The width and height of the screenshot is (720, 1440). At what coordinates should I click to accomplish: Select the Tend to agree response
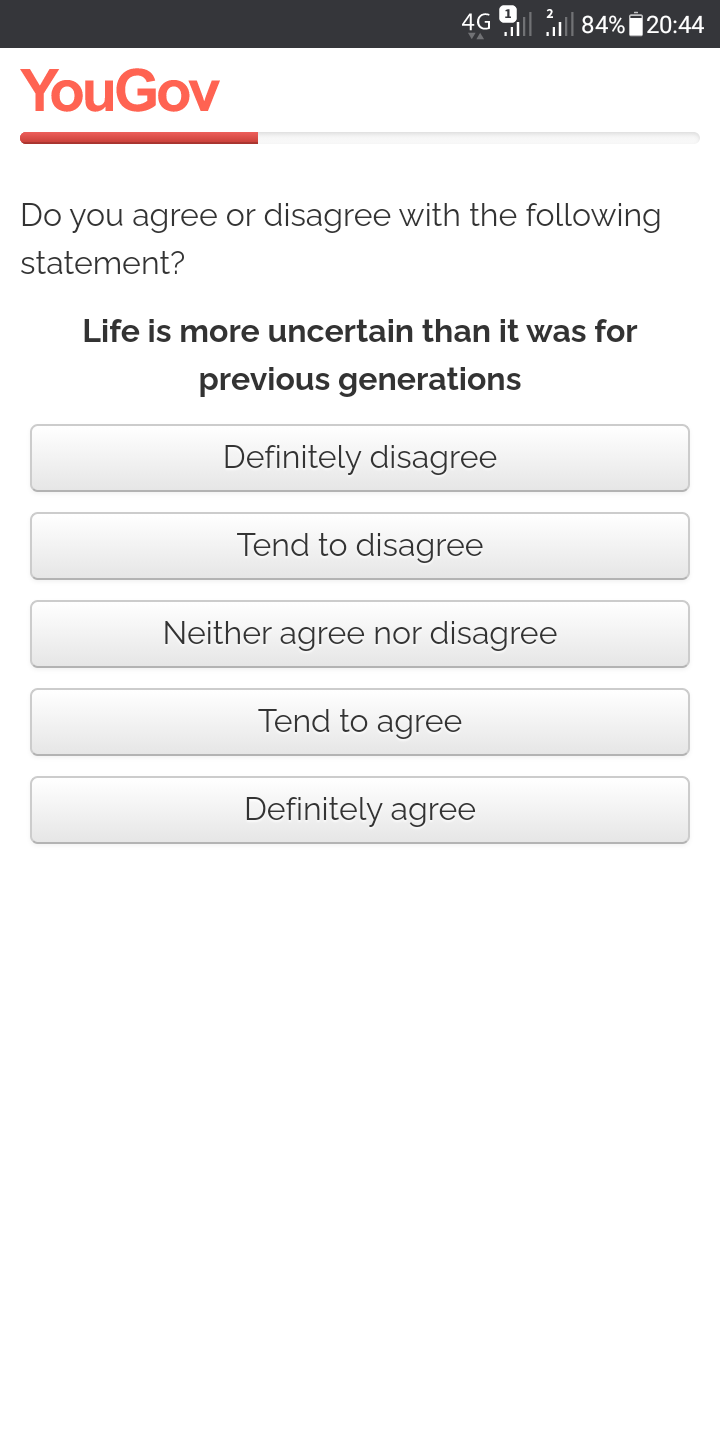click(x=360, y=722)
